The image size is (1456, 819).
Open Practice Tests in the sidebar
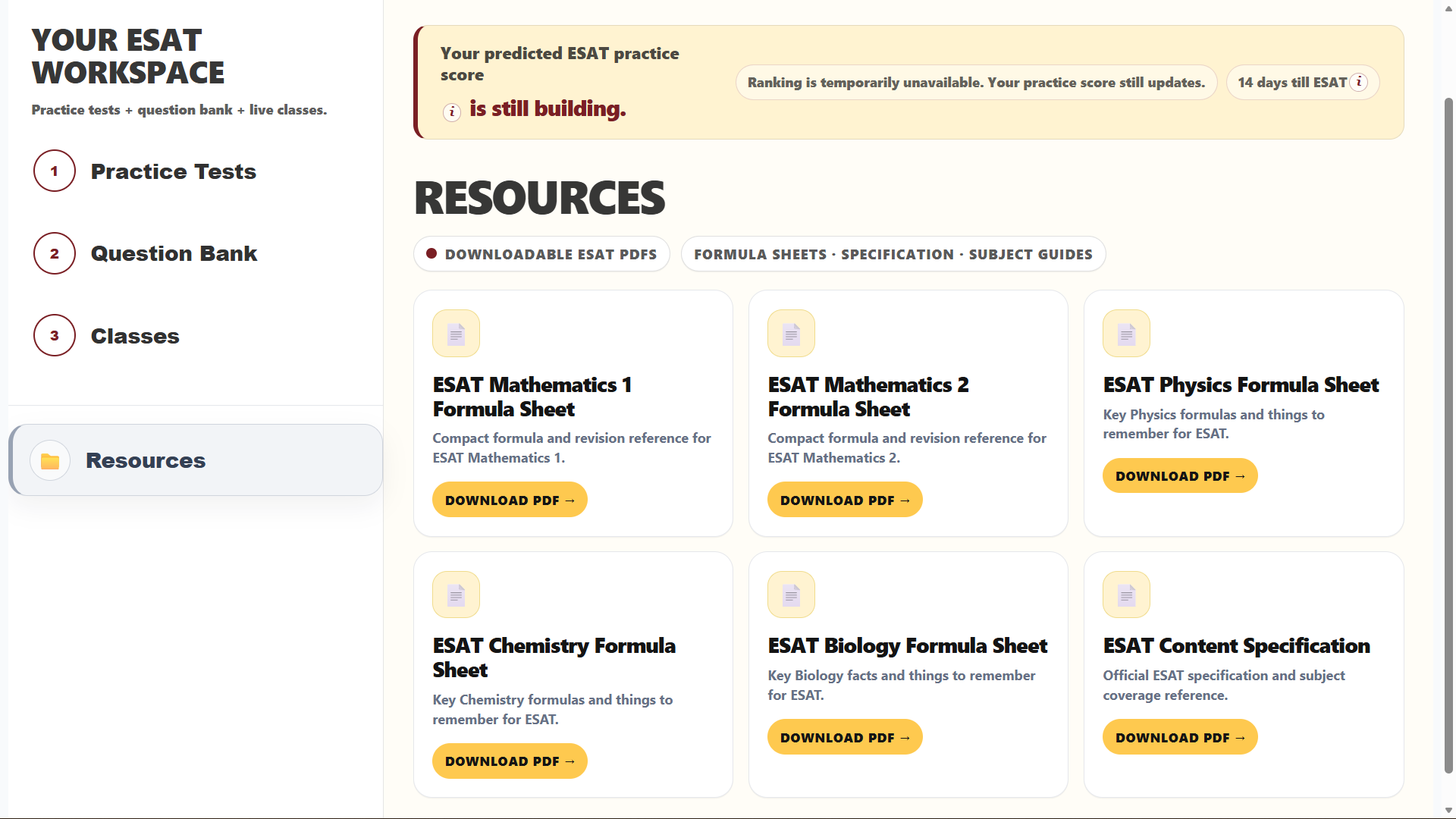(174, 171)
